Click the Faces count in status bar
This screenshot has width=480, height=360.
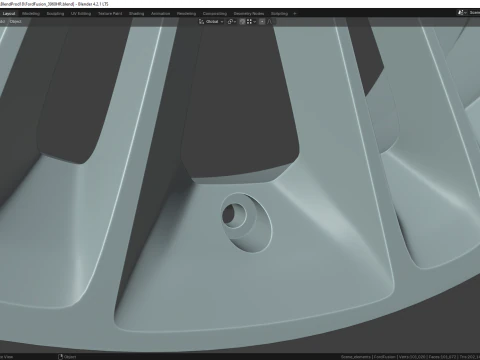(442, 357)
